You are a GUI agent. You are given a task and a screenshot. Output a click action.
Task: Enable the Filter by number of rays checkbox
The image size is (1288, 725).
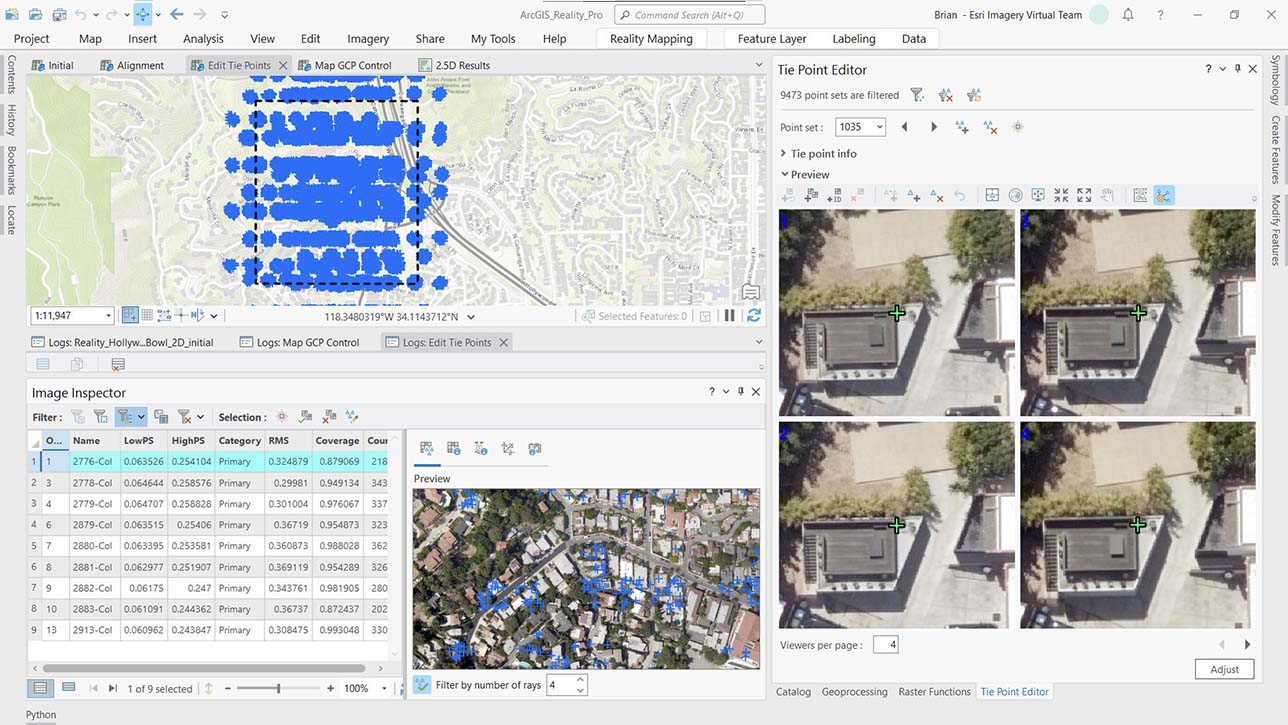421,685
